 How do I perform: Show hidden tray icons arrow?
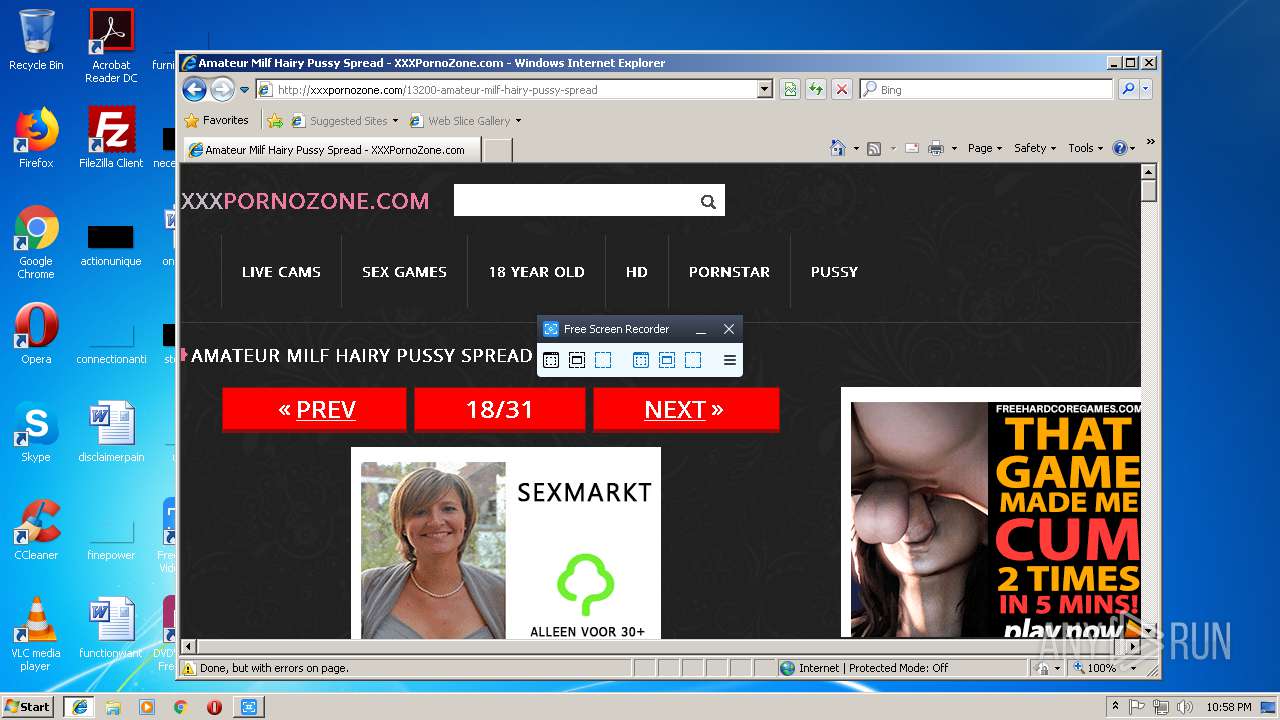pyautogui.click(x=1116, y=707)
